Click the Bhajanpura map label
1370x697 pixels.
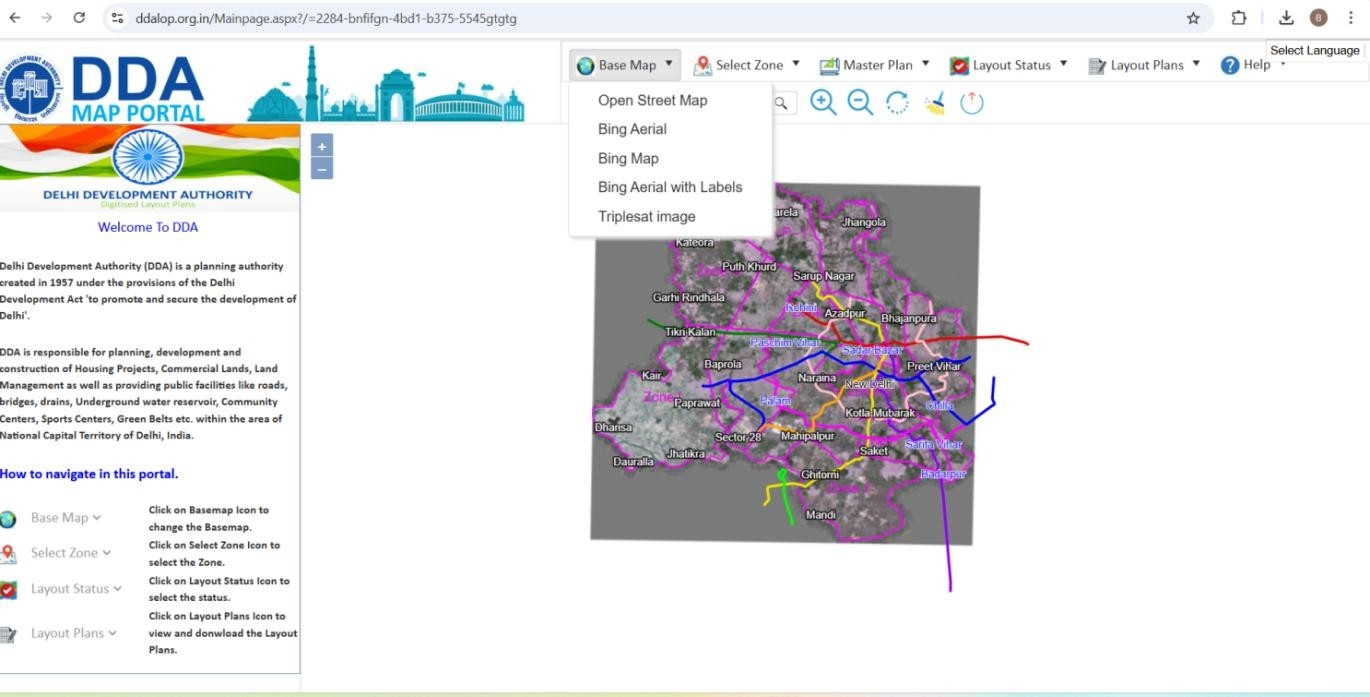click(x=909, y=318)
